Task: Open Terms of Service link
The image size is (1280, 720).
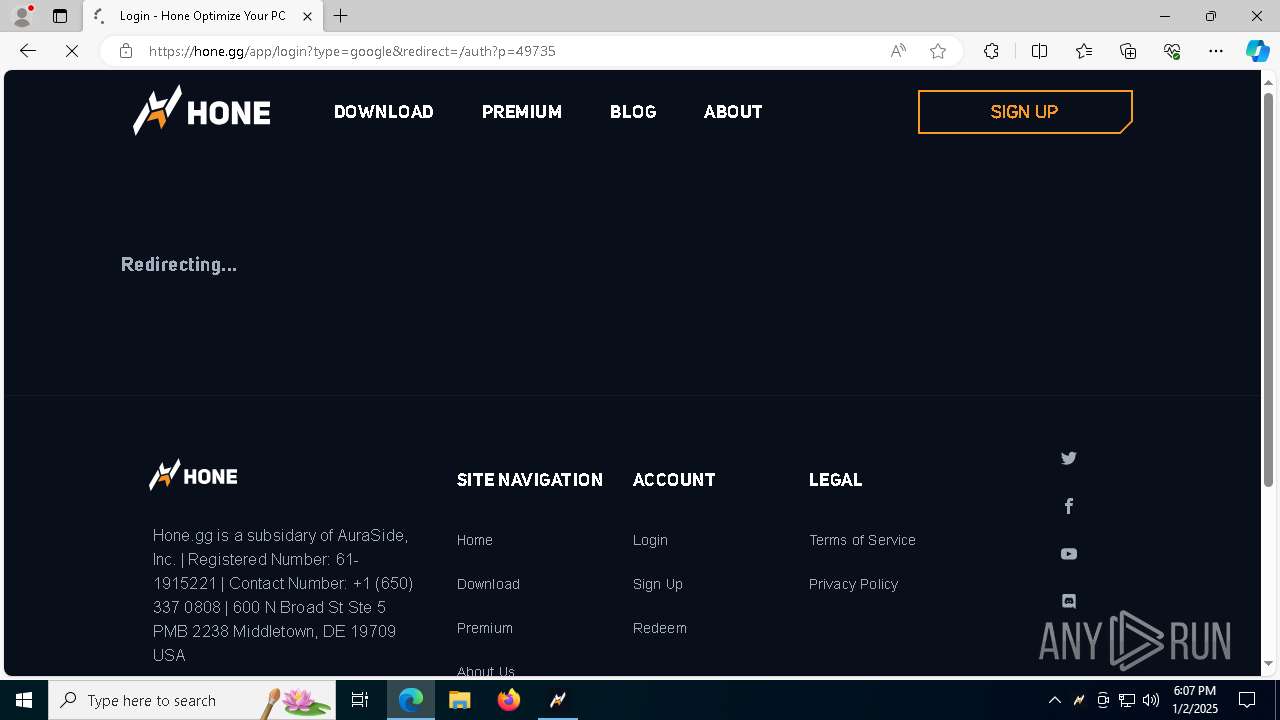Action: [x=862, y=540]
